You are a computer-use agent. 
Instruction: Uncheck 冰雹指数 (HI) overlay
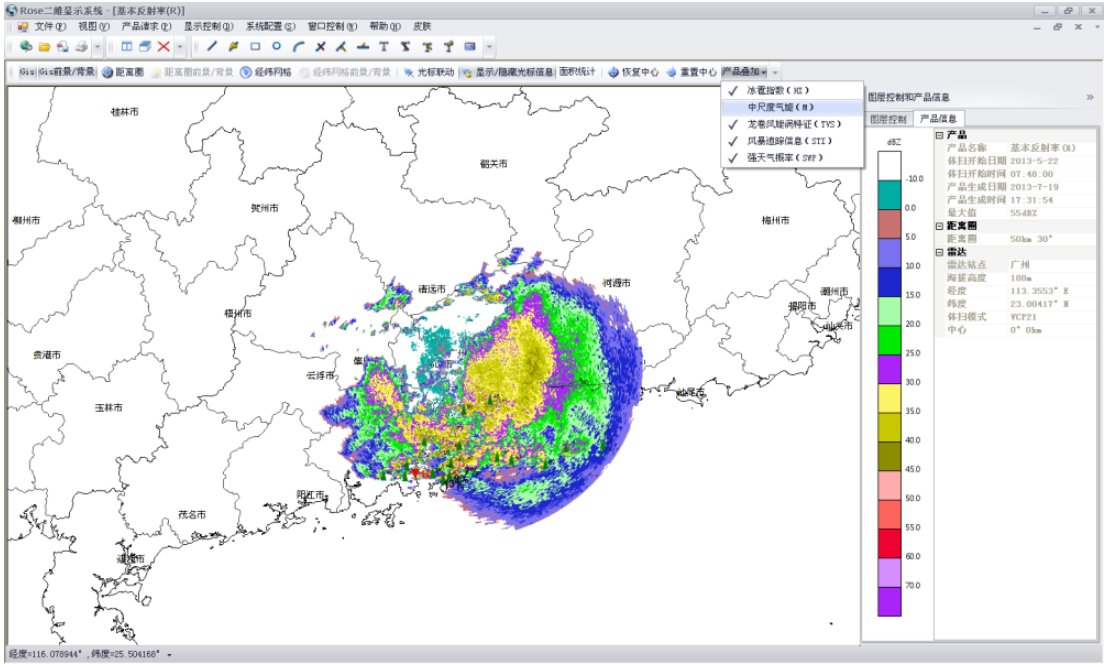[792, 90]
